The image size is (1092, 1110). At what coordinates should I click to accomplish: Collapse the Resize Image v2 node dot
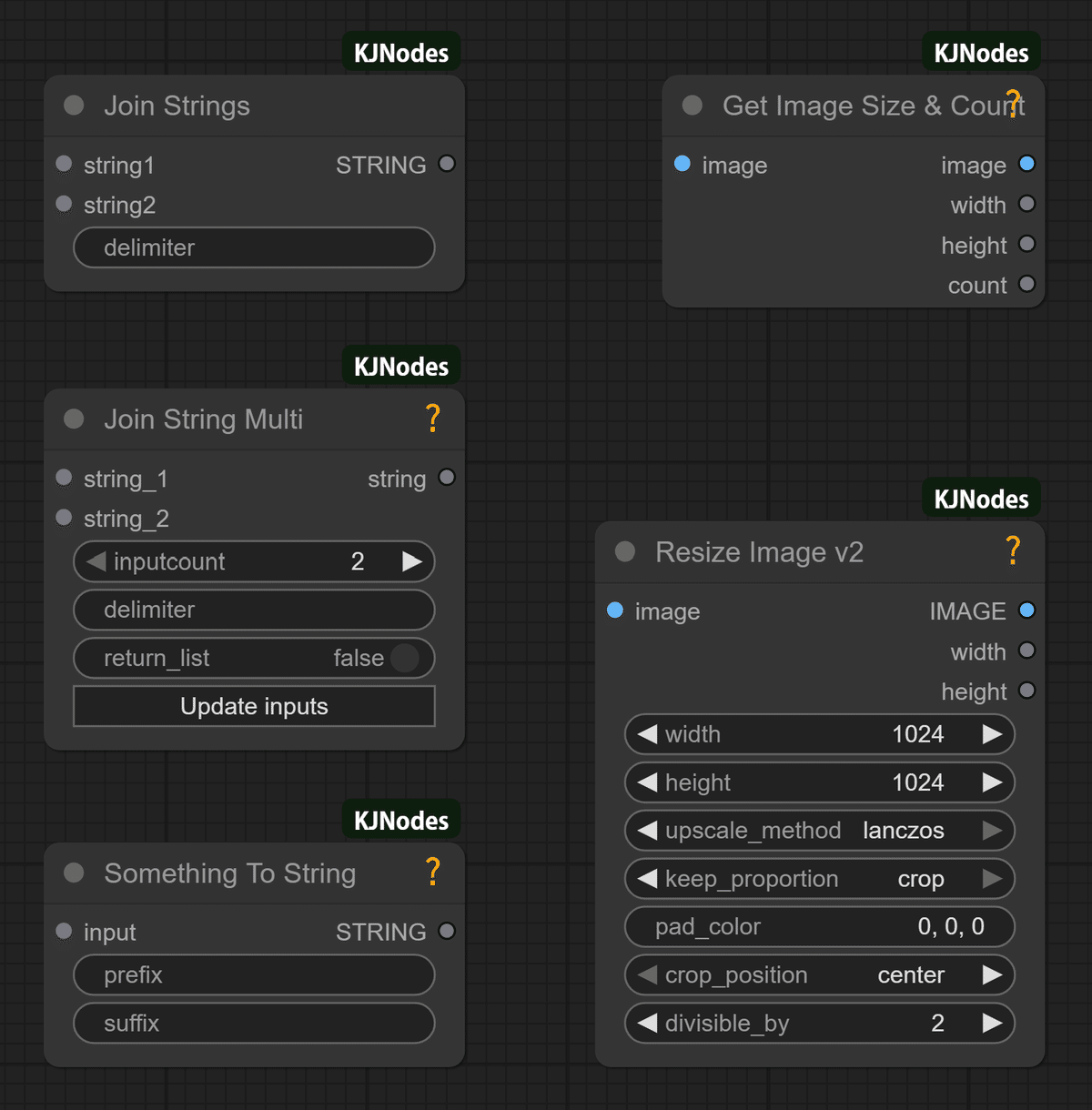[625, 551]
